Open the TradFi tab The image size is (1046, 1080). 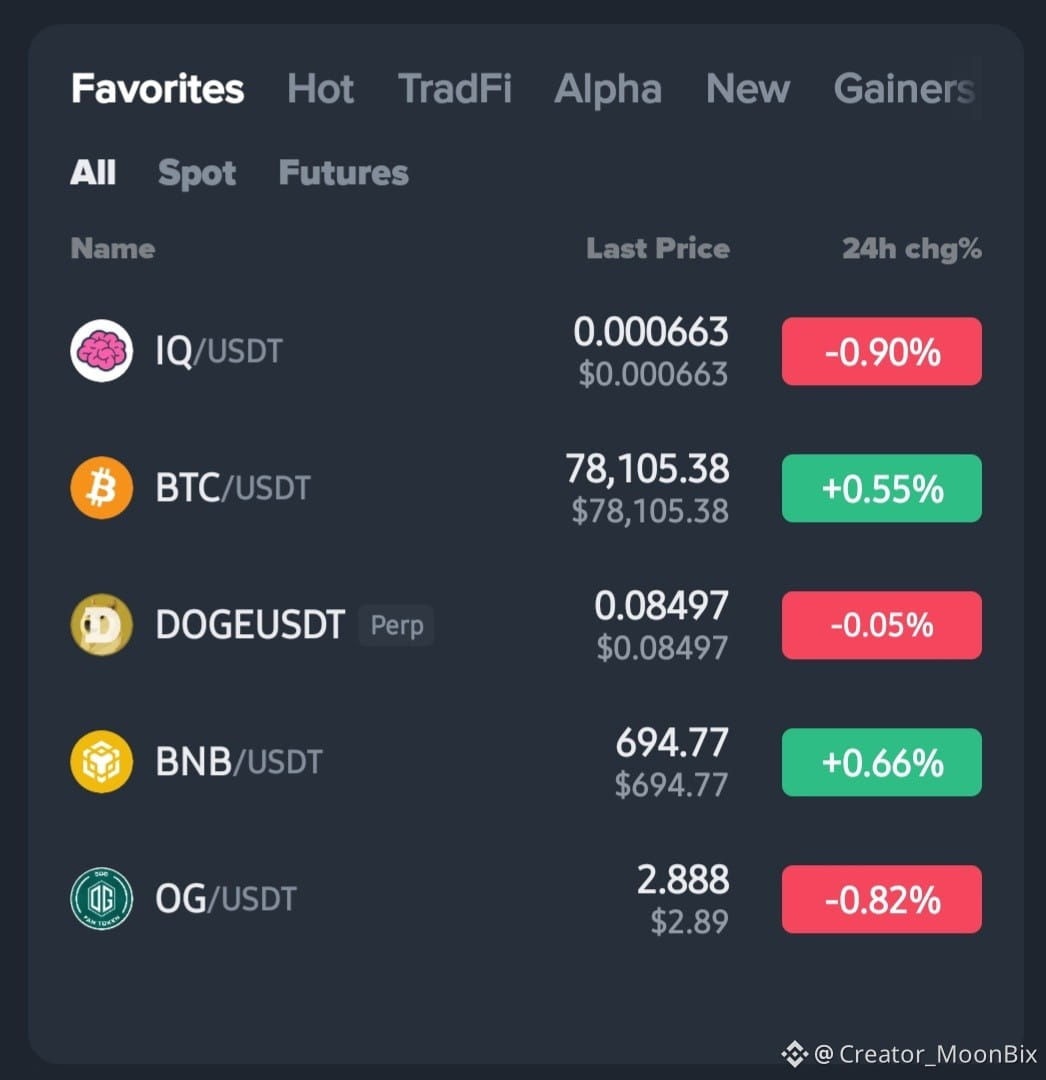coord(454,89)
